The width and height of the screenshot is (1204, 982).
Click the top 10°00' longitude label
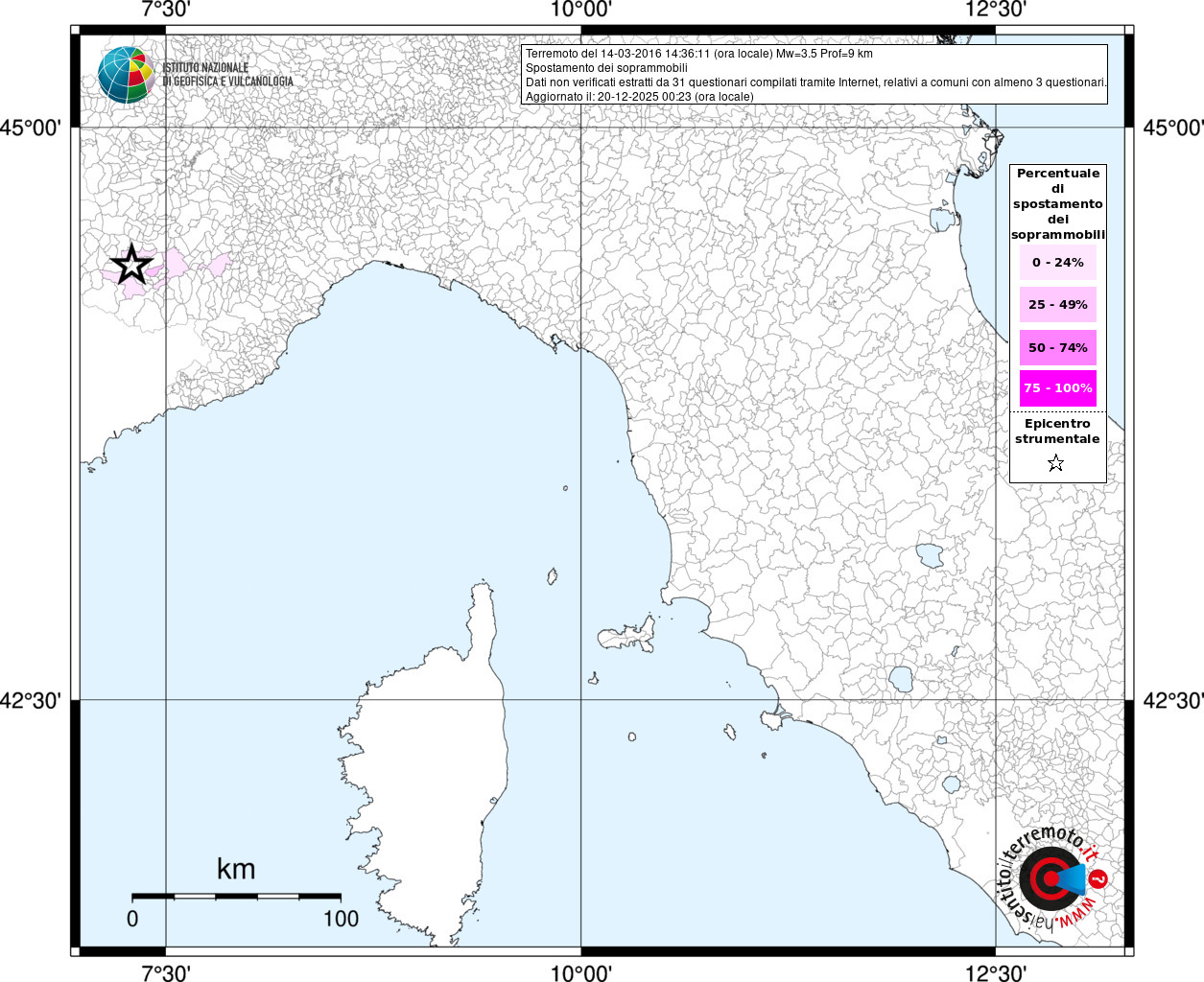(580, 10)
